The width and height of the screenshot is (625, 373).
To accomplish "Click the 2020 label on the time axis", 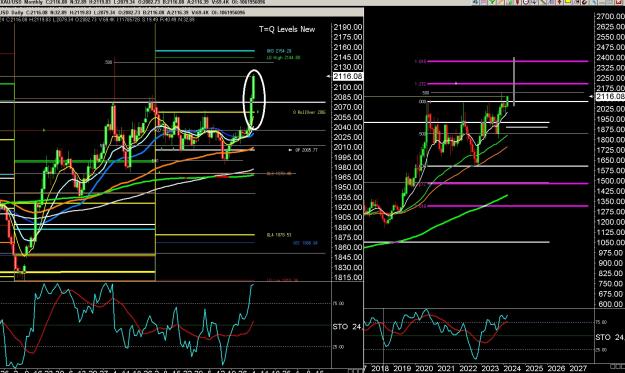I will point(424,368).
